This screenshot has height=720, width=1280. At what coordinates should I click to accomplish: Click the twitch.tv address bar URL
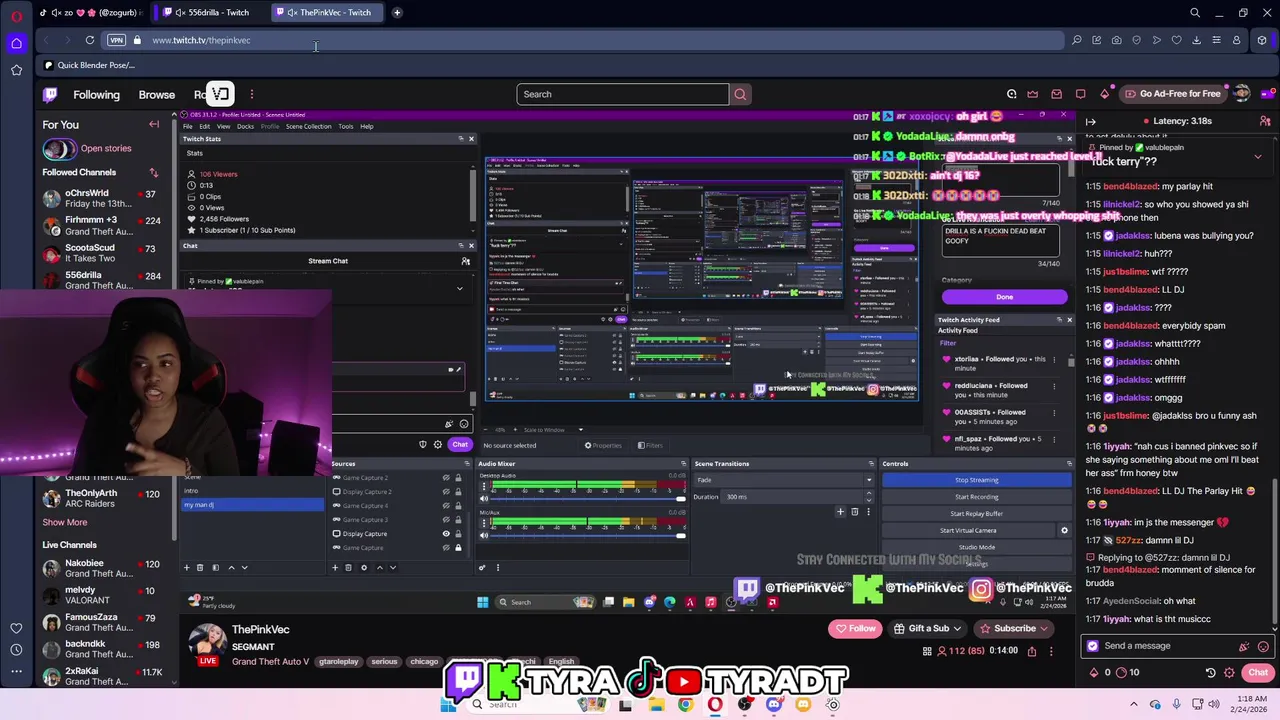(x=201, y=40)
